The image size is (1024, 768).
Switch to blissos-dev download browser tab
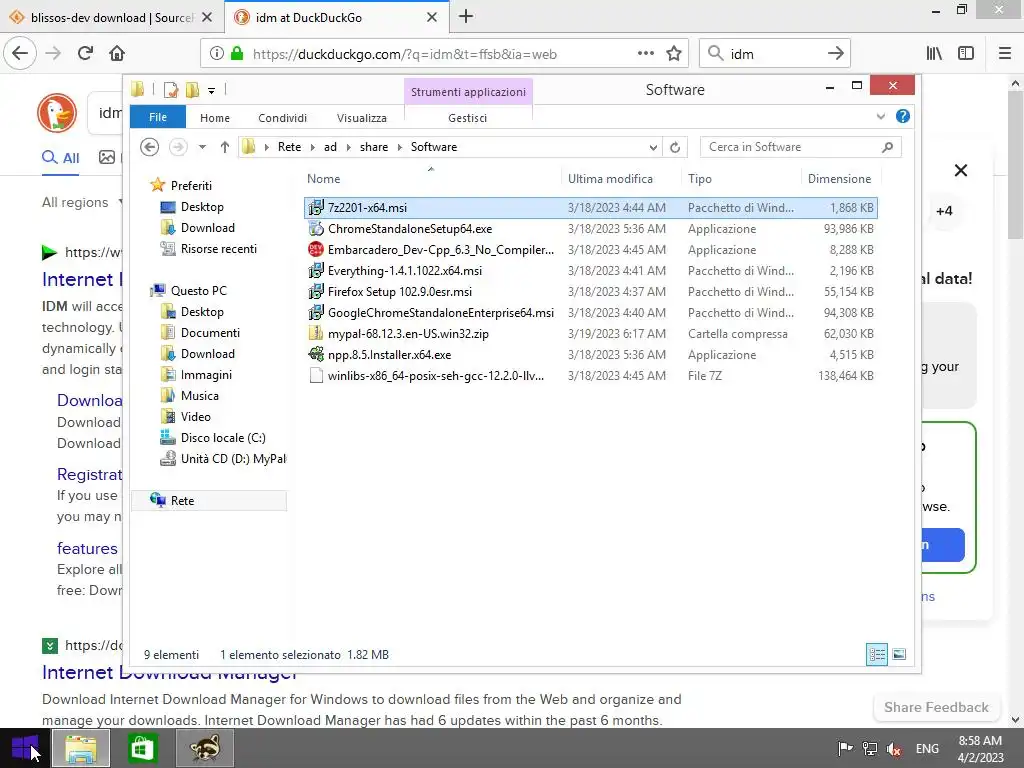click(111, 17)
